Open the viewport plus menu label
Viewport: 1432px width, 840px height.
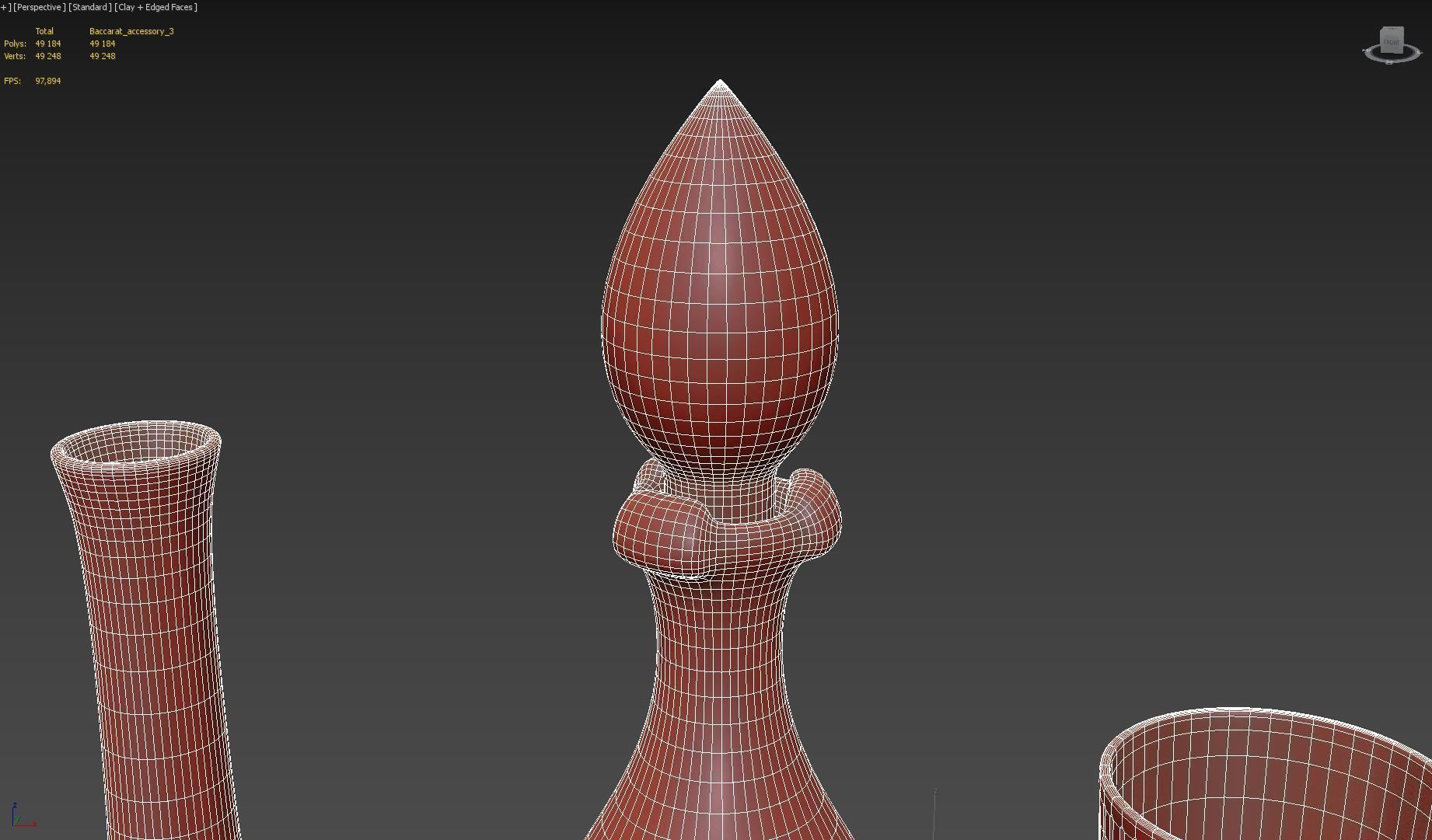coord(5,7)
